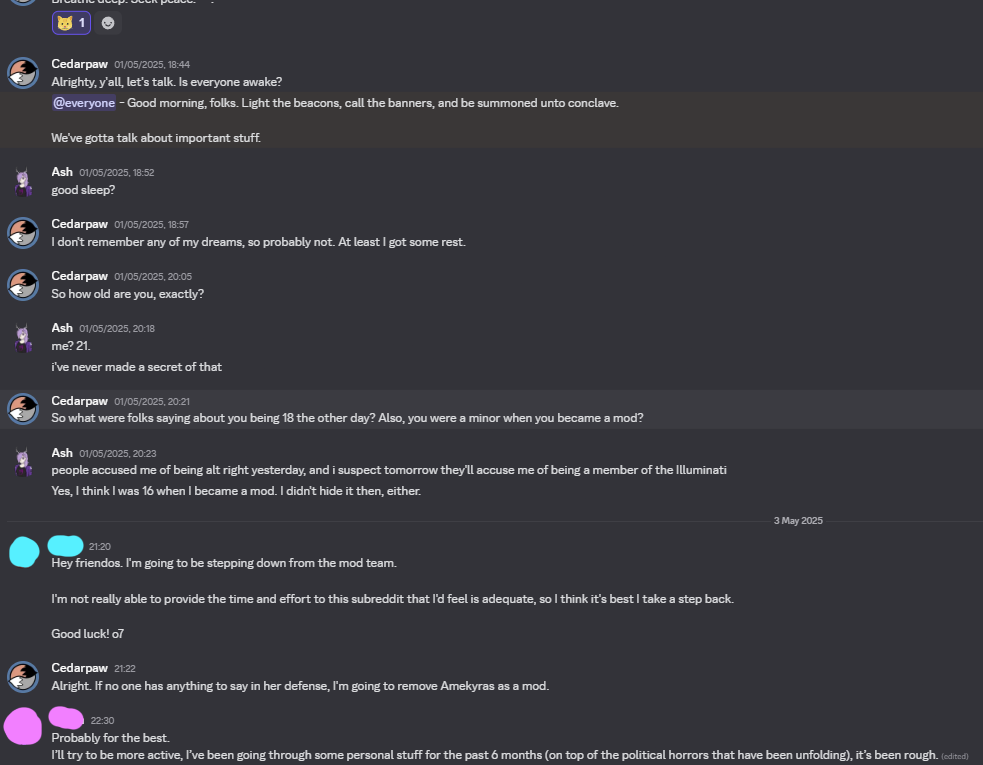Screen dimensions: 983x765
Task: Click the cyan redacted username at 21:20
Action: (65, 545)
